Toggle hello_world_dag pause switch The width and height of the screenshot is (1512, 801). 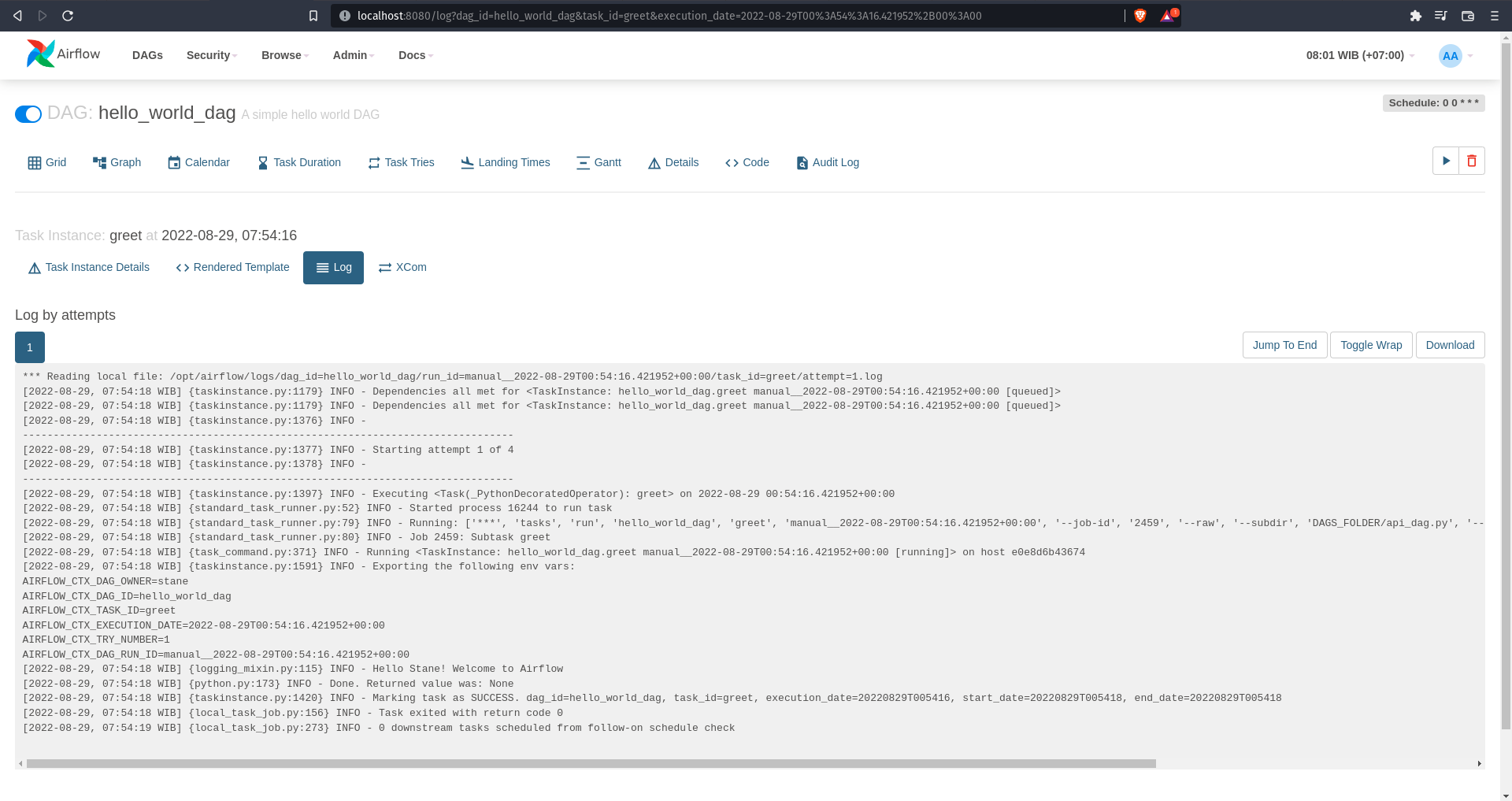coord(28,114)
